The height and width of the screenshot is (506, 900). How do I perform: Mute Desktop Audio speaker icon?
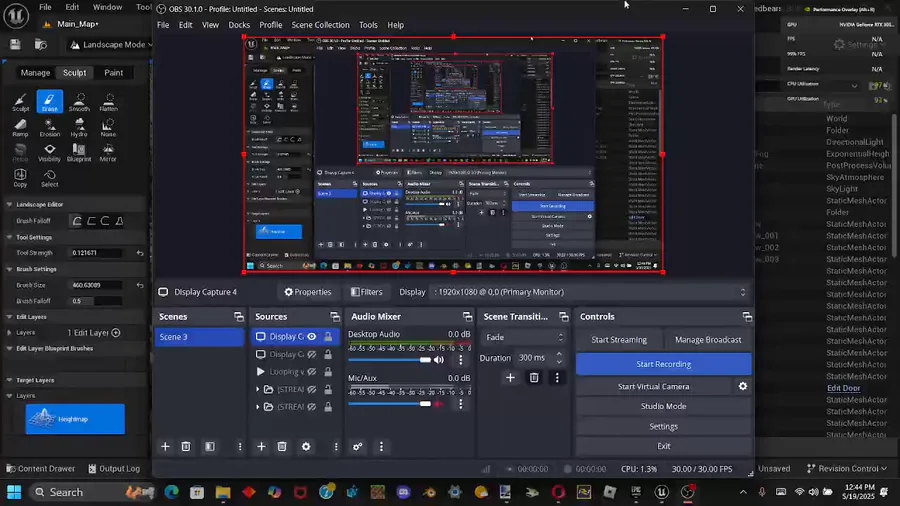[x=439, y=360]
